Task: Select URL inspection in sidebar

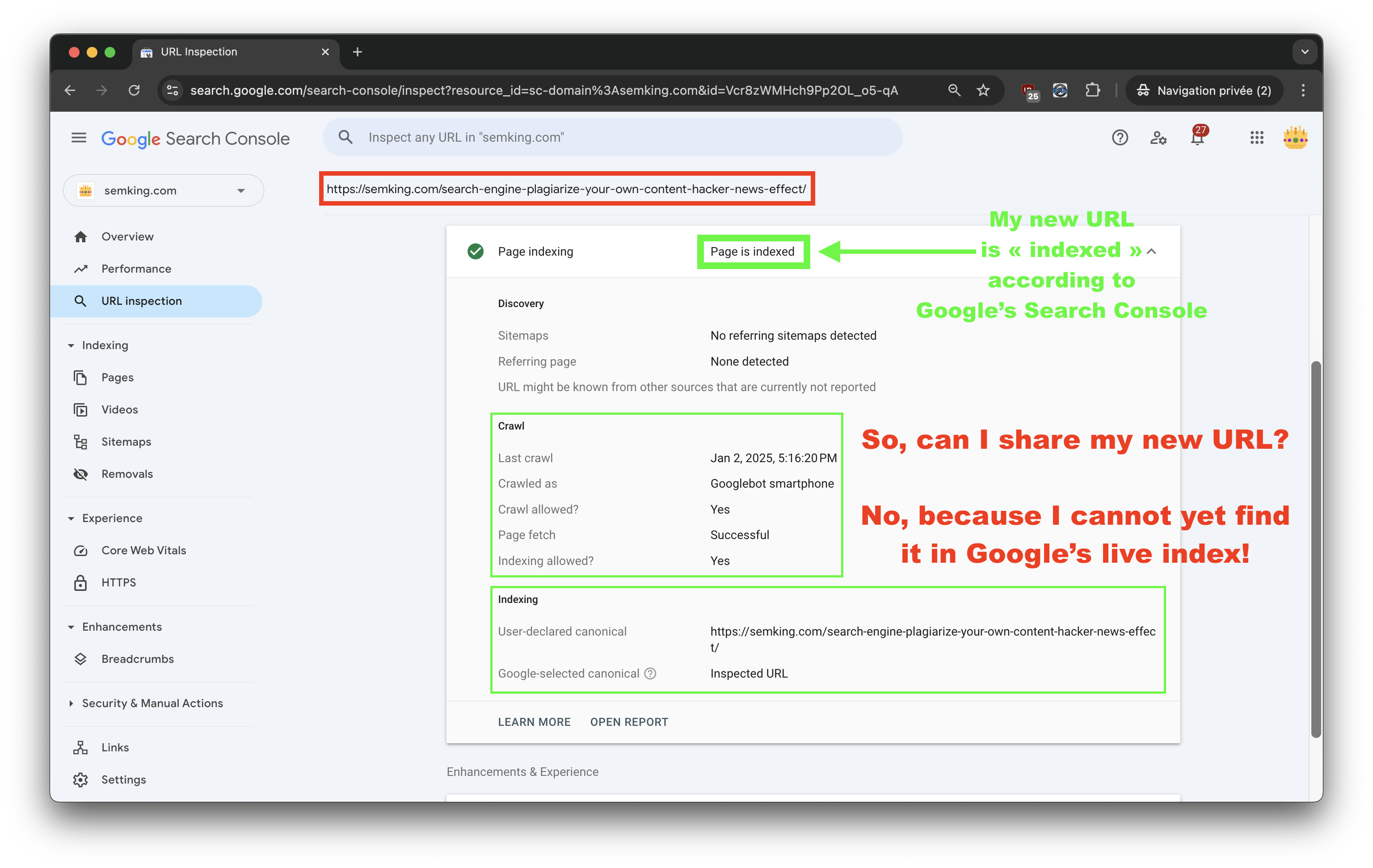Action: [156, 301]
